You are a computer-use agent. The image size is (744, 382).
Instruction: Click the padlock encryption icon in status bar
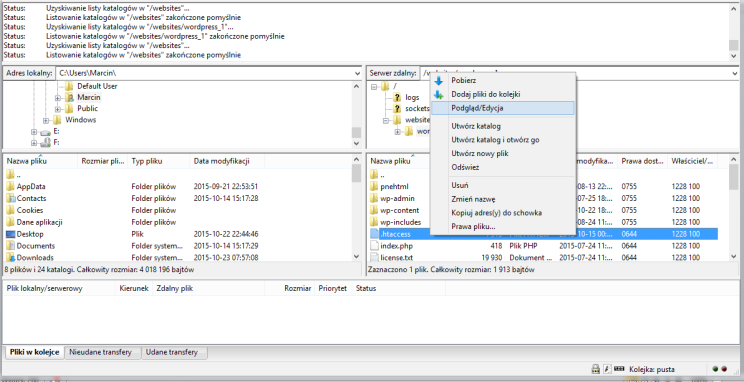[x=595, y=369]
